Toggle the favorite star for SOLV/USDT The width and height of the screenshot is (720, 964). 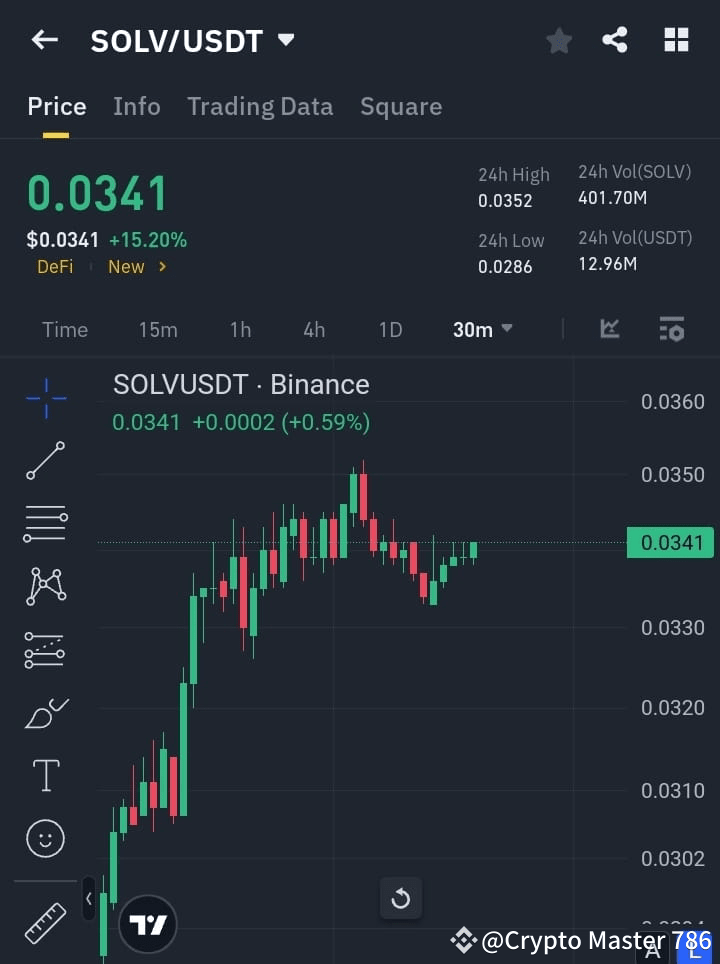558,40
